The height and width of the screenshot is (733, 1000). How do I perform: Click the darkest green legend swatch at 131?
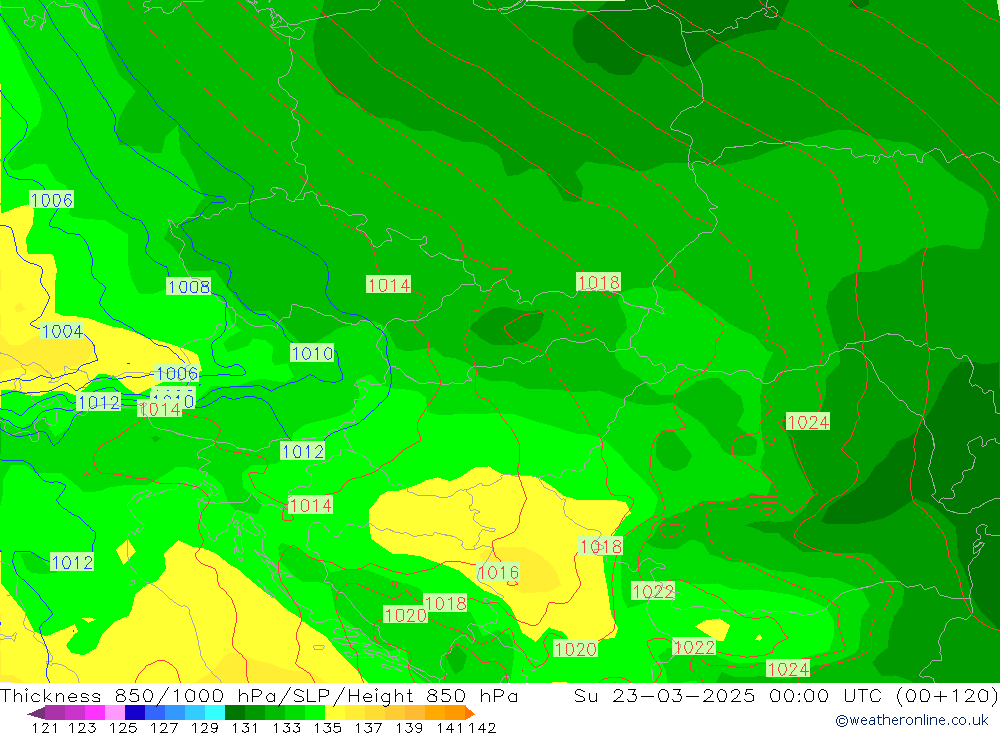(x=235, y=713)
